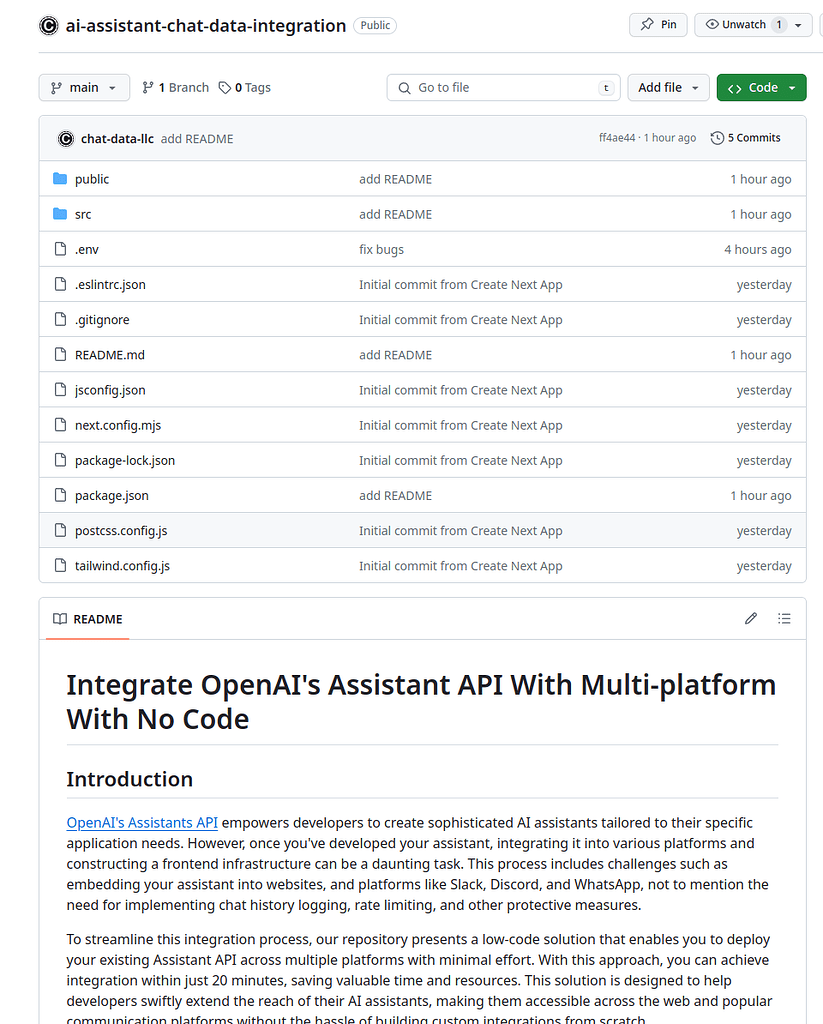This screenshot has height=1024, width=823.
Task: Pin this repository
Action: [x=658, y=25]
